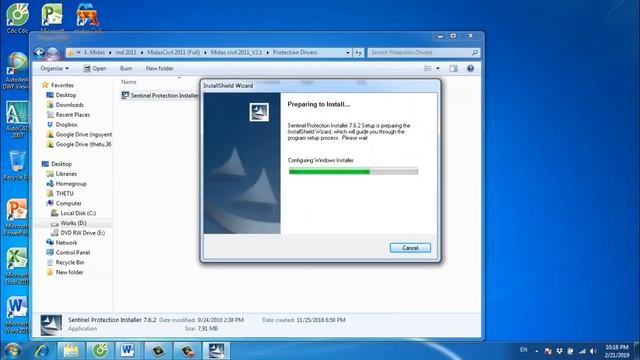640x360 pixels.
Task: Click Name column header
Action: click(x=129, y=82)
